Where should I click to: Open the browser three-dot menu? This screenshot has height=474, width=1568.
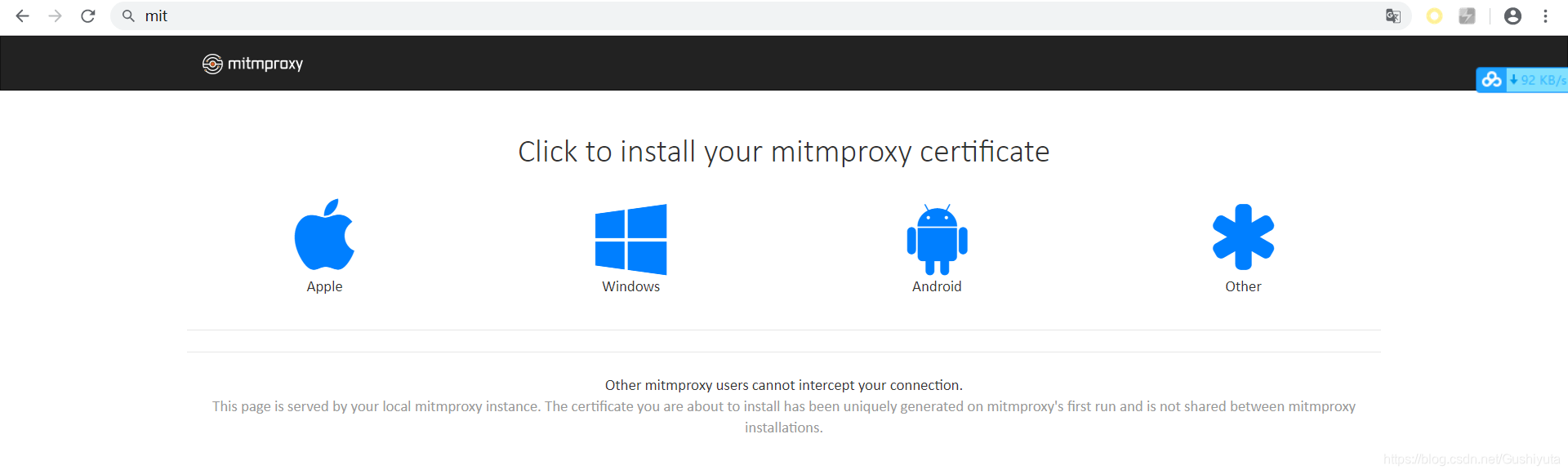[1545, 16]
